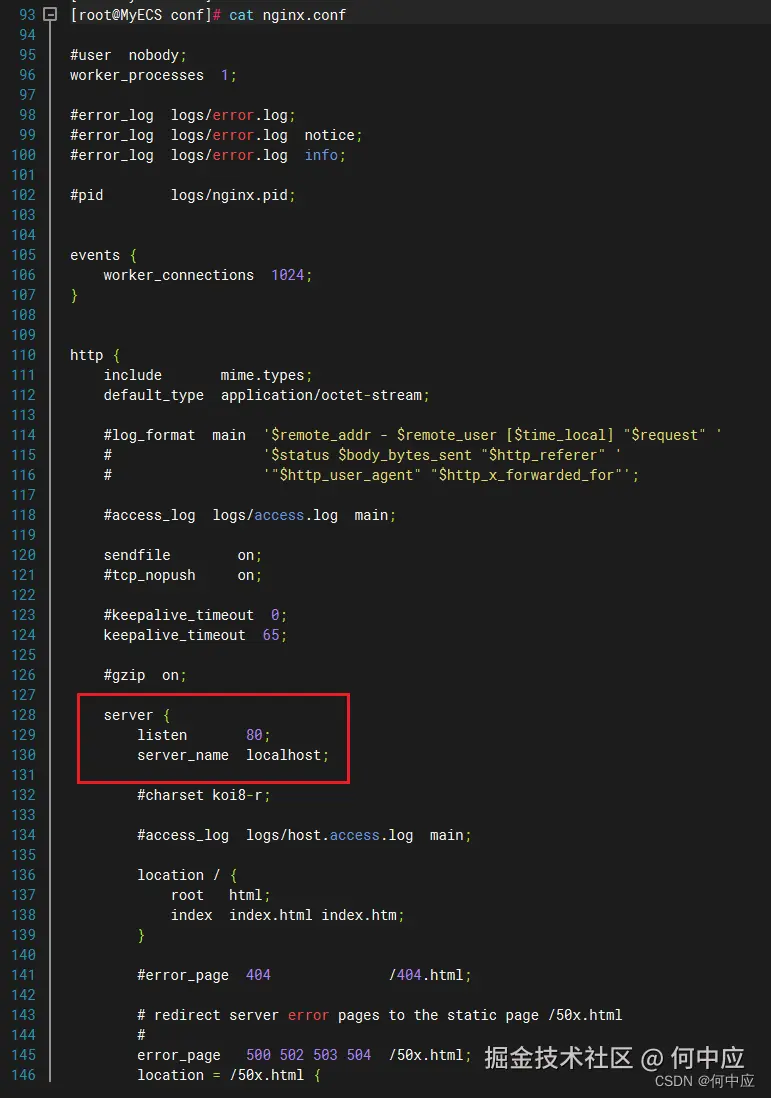Click error code '500' on line 145
Screen dimensions: 771x1098
tap(258, 1055)
